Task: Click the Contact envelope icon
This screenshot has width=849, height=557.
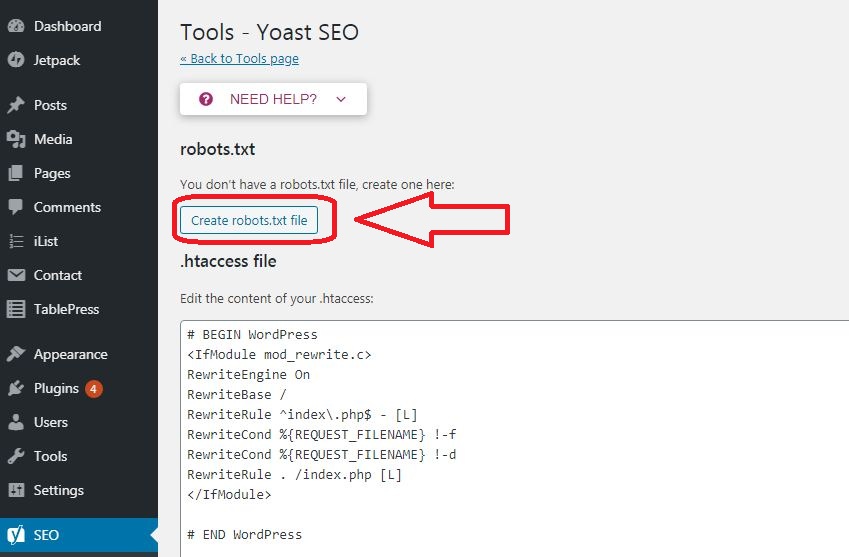Action: (16, 275)
